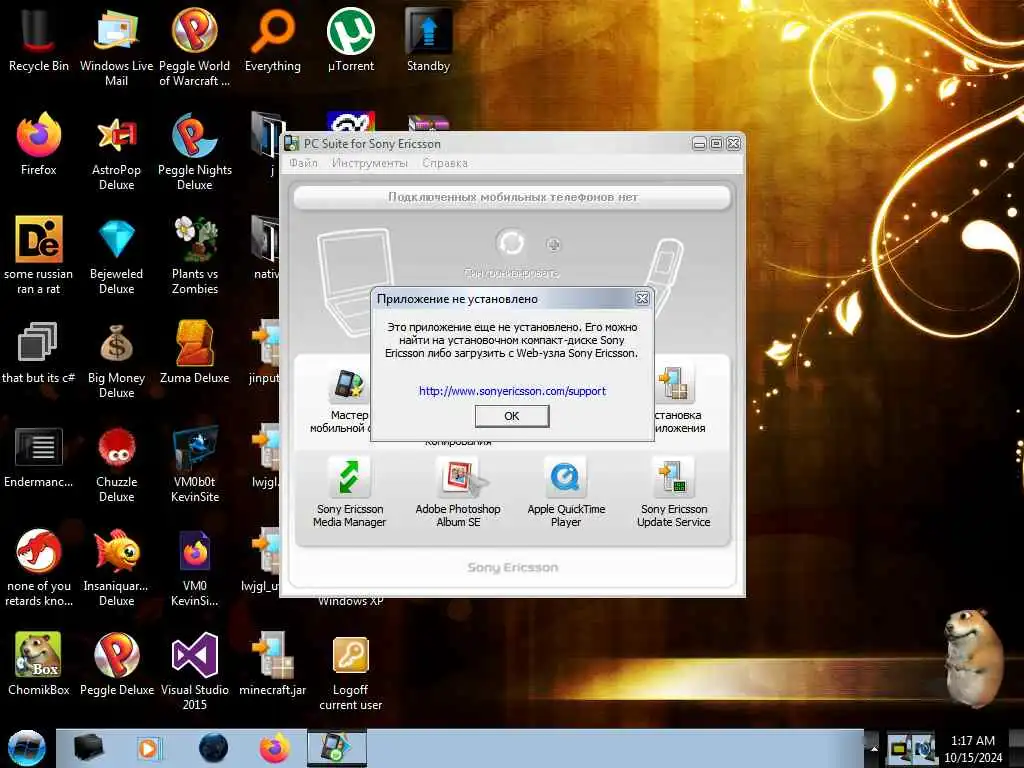
Task: Open the Инструменты menu
Action: click(x=369, y=163)
